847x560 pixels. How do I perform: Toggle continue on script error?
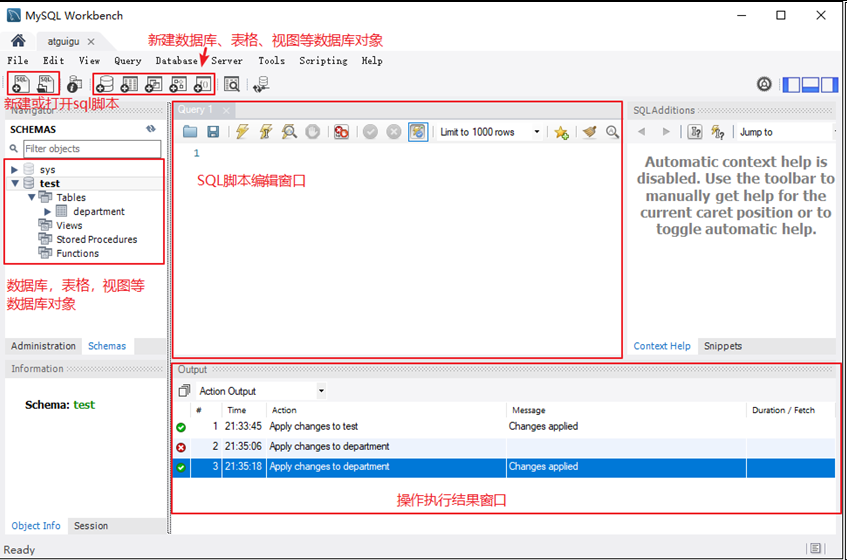pyautogui.click(x=341, y=131)
